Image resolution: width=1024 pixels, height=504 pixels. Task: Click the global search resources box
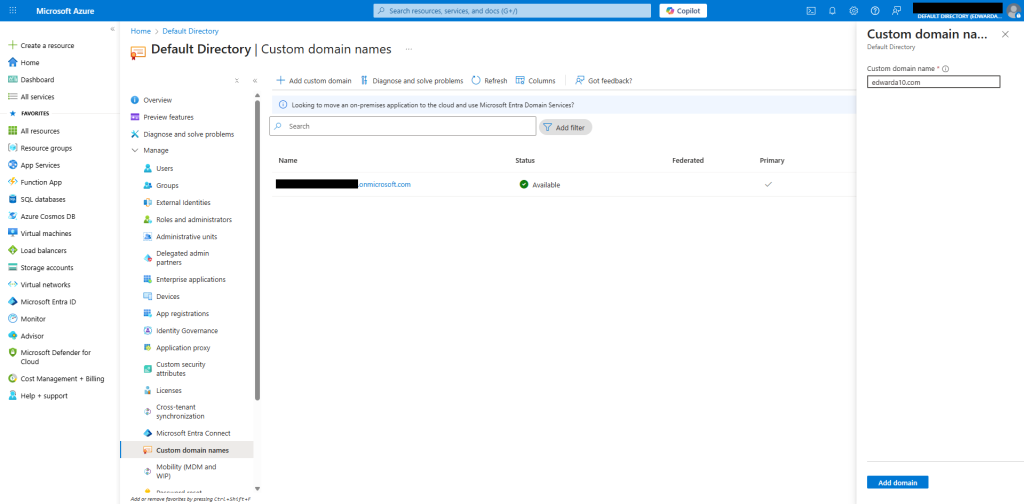(512, 10)
